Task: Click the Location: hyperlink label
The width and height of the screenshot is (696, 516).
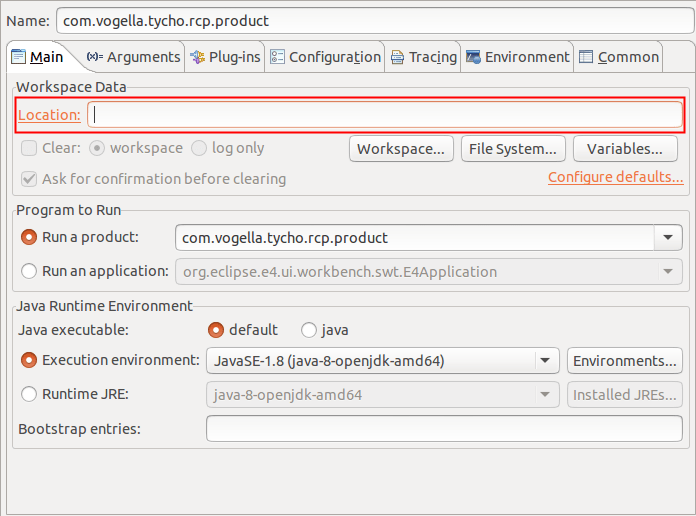Action: point(49,115)
